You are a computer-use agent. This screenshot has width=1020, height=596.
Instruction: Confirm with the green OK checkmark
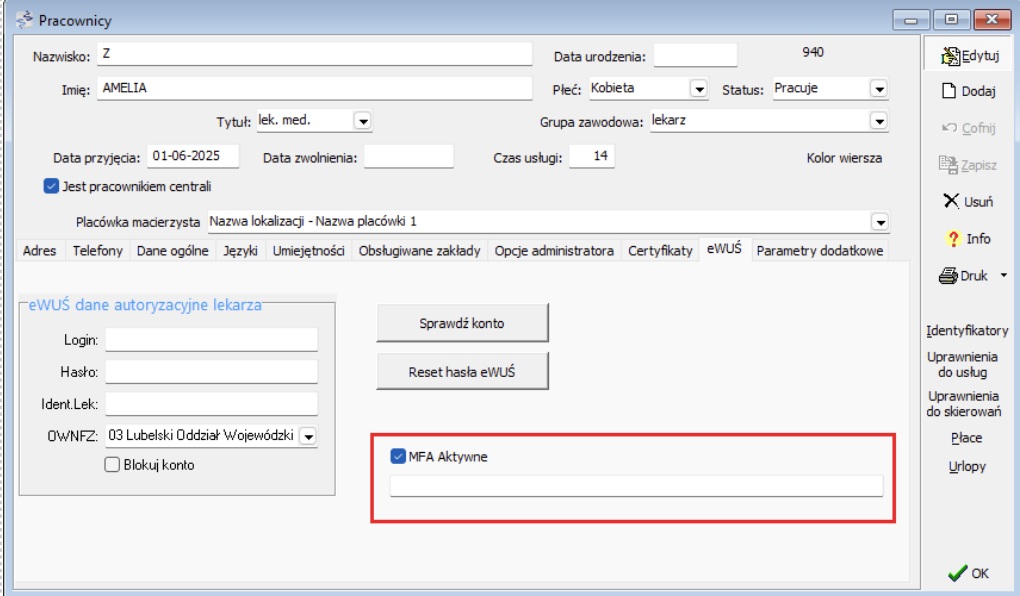click(957, 573)
